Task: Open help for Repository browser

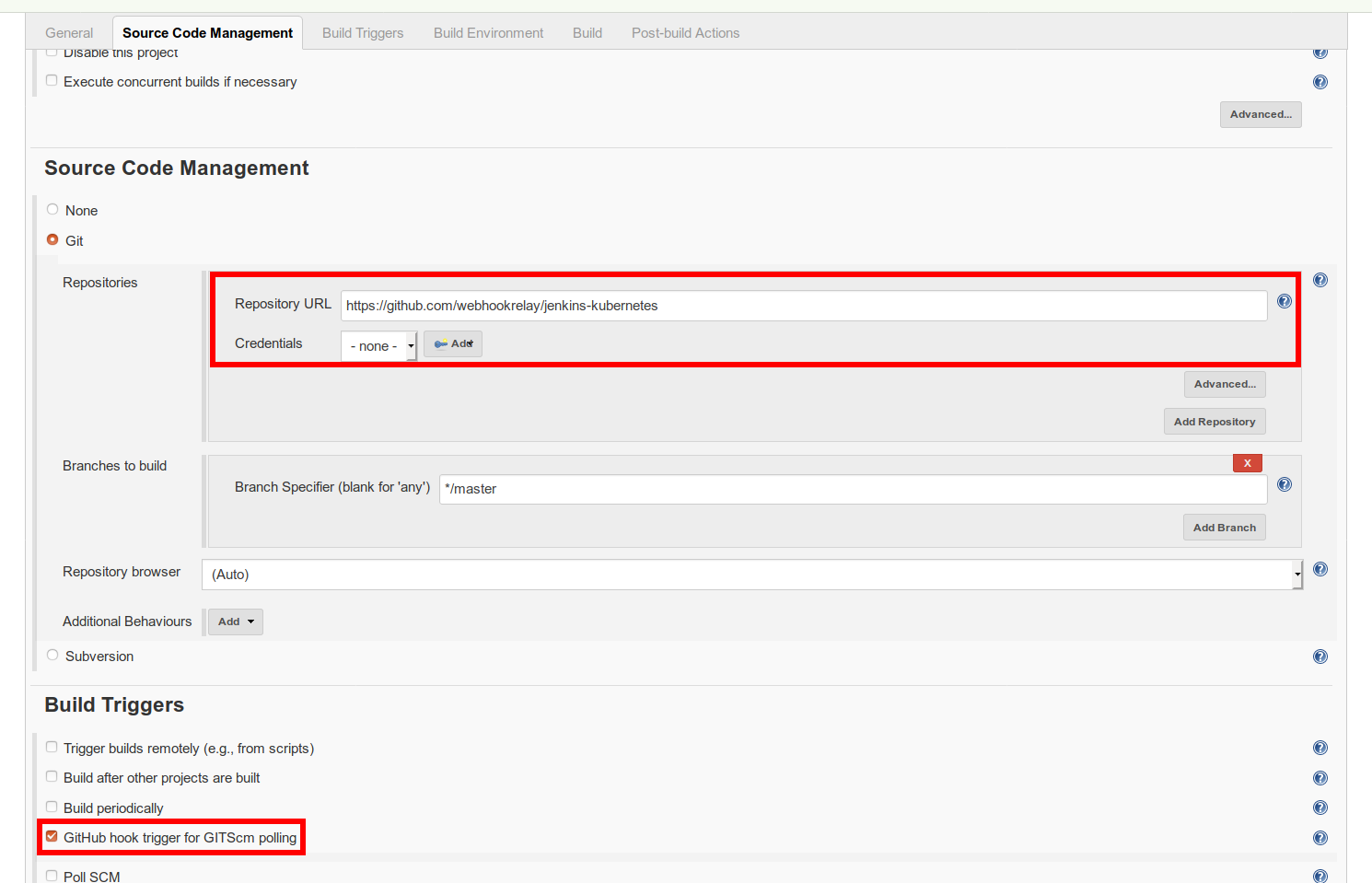Action: pyautogui.click(x=1320, y=569)
